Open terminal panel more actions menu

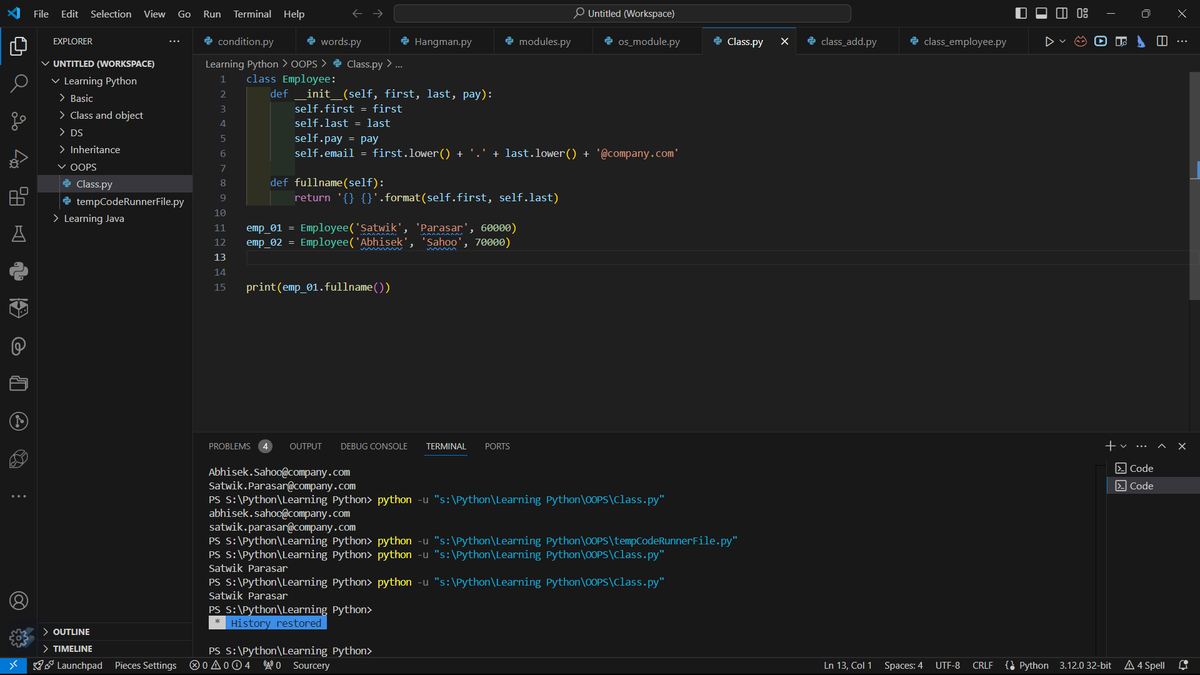1142,446
